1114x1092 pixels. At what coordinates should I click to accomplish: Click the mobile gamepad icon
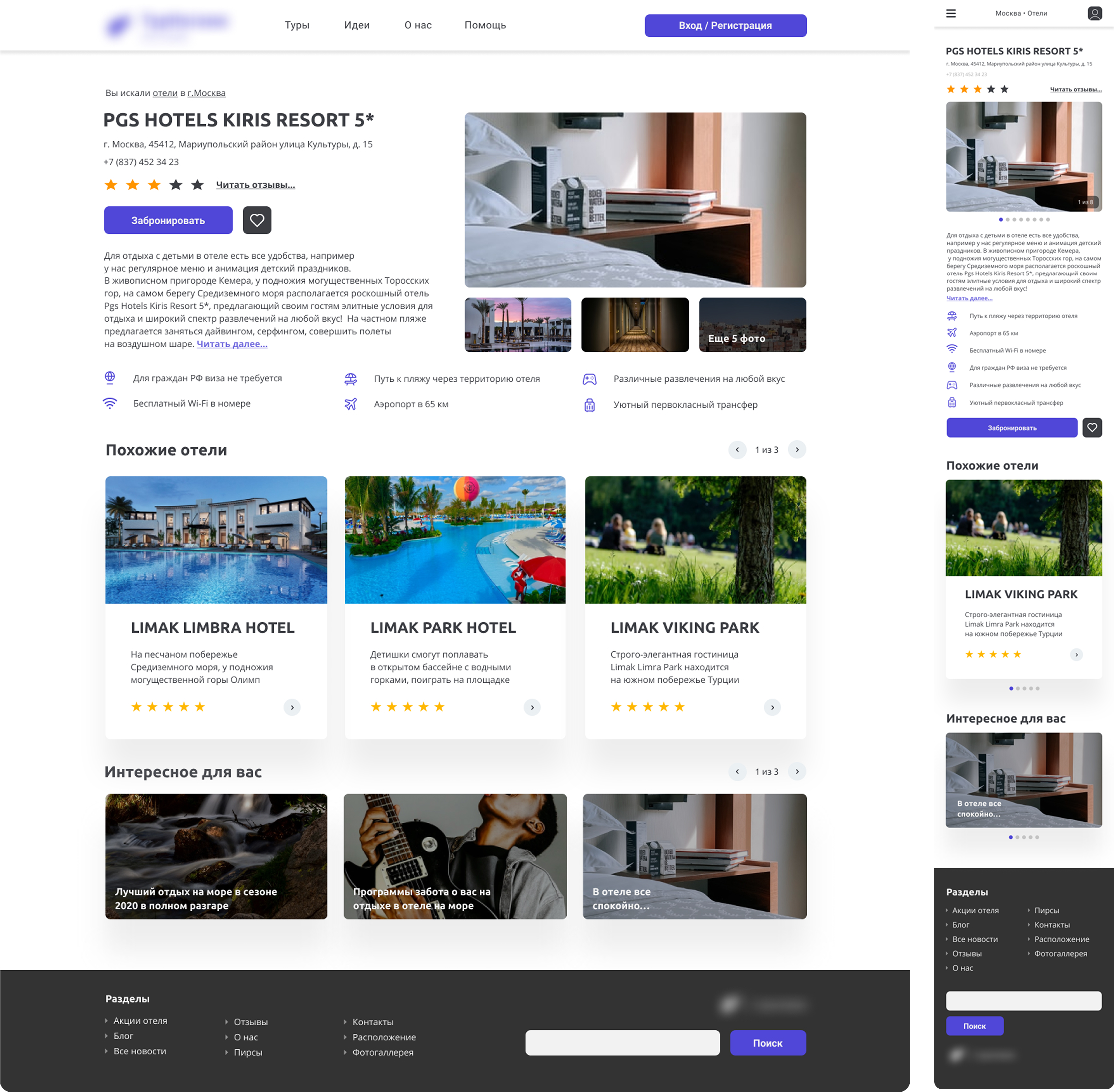(952, 385)
